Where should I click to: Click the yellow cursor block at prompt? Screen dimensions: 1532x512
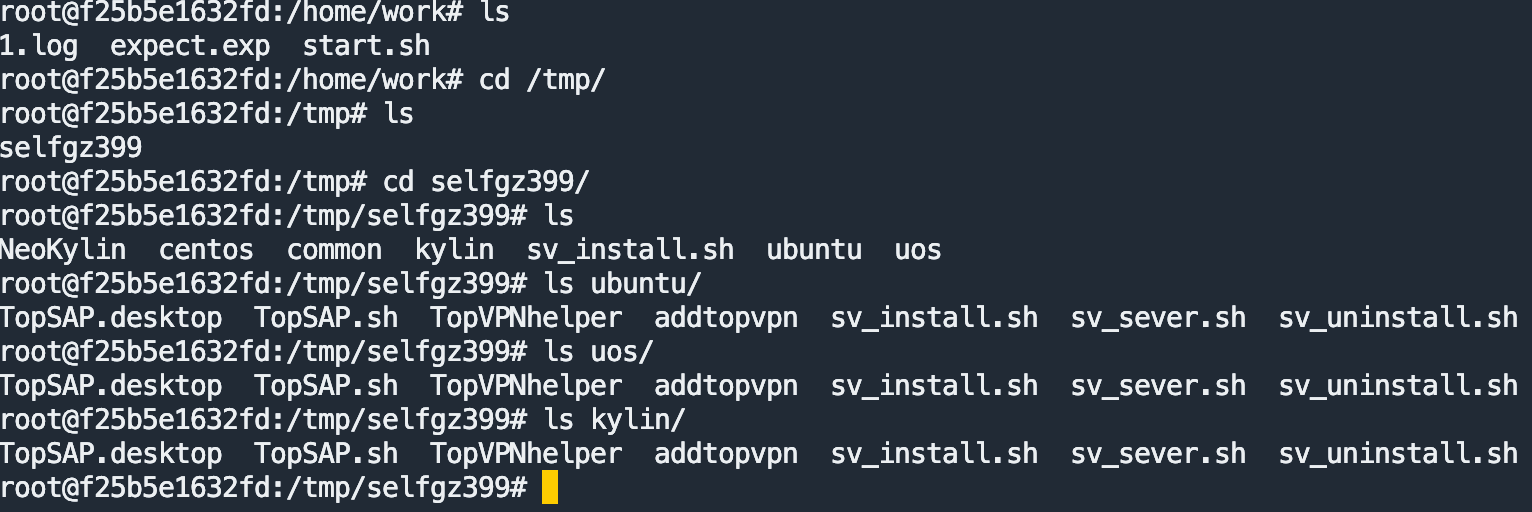549,488
